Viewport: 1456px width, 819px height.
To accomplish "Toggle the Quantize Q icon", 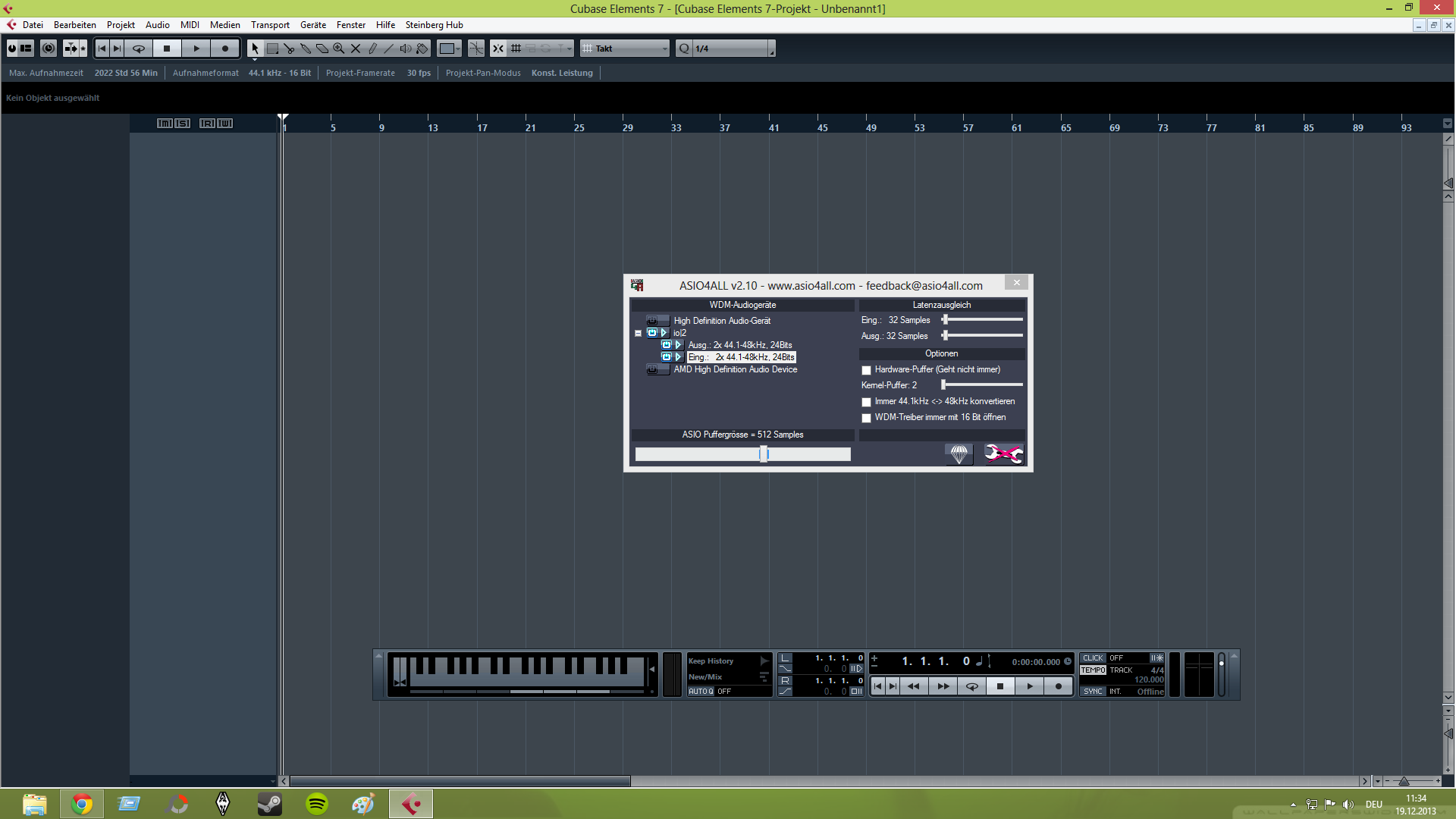I will [684, 49].
